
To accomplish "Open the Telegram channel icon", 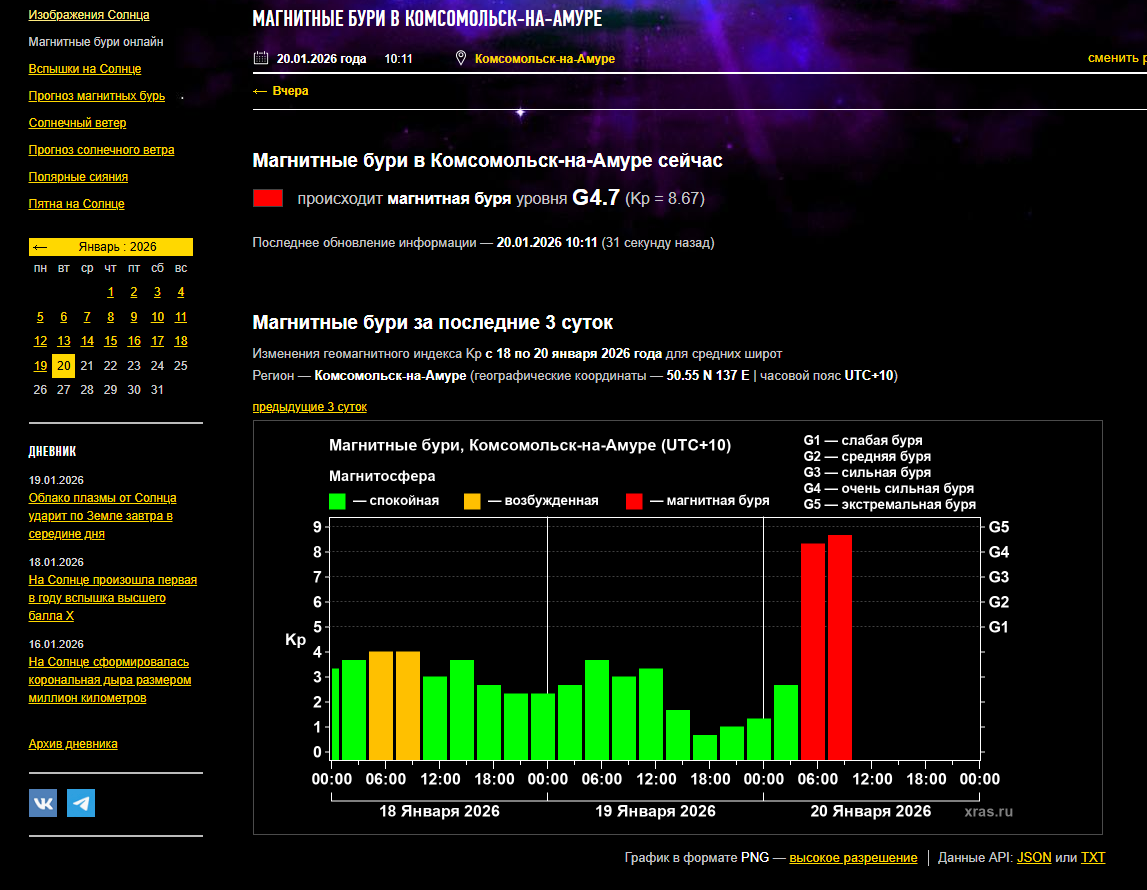I will (81, 803).
